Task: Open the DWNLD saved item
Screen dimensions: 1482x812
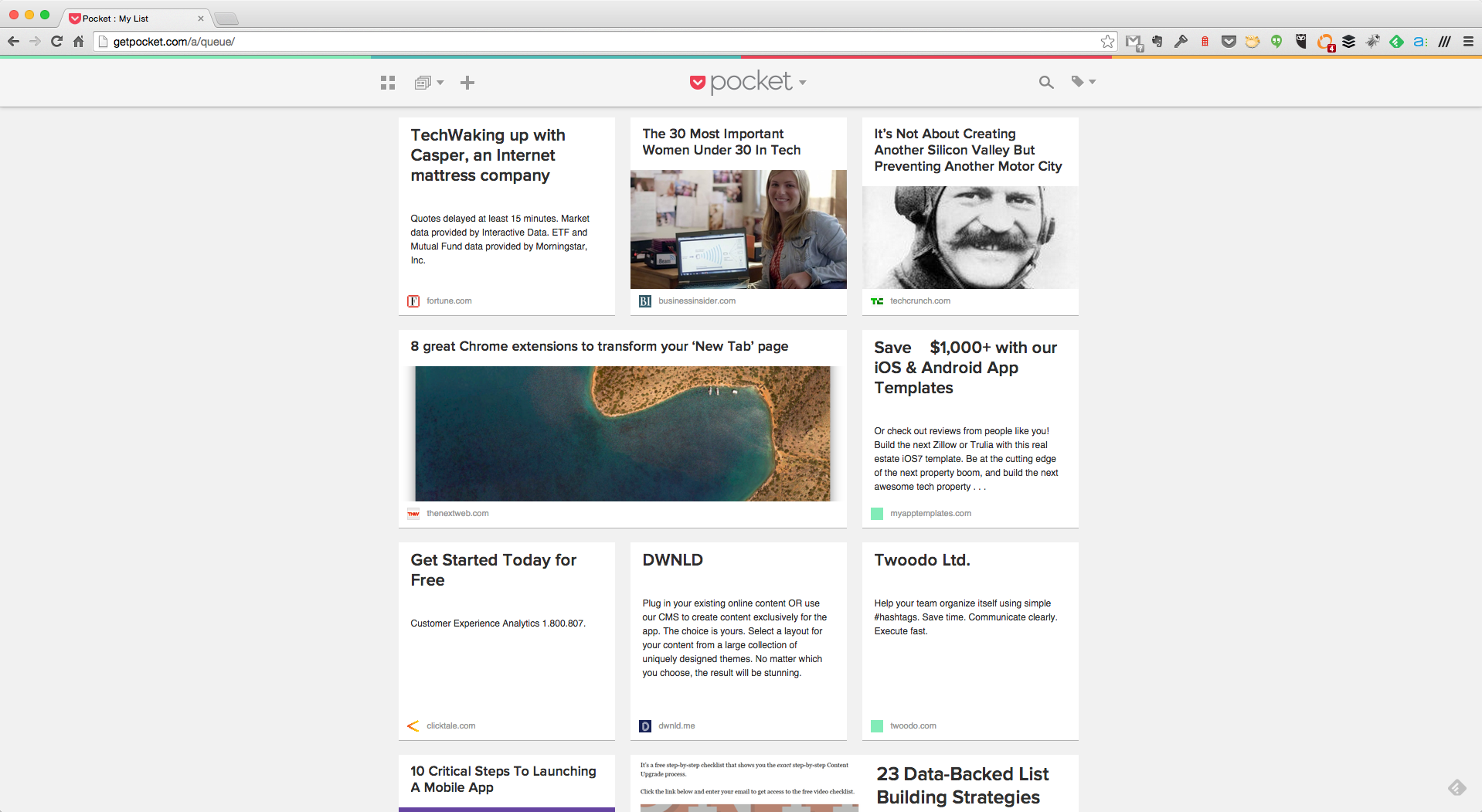Action: coord(673,560)
